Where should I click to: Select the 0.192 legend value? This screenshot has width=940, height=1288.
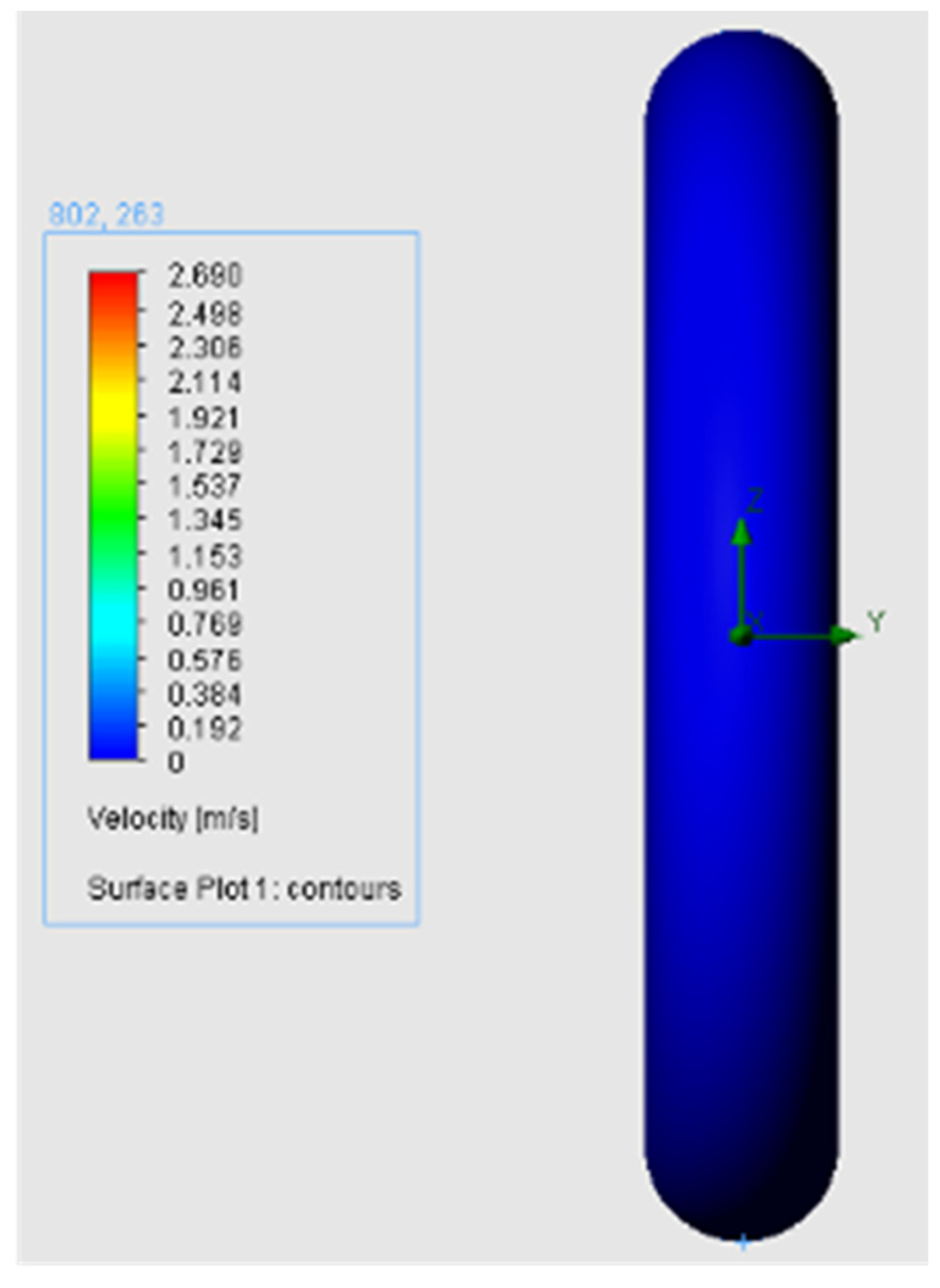coord(205,728)
